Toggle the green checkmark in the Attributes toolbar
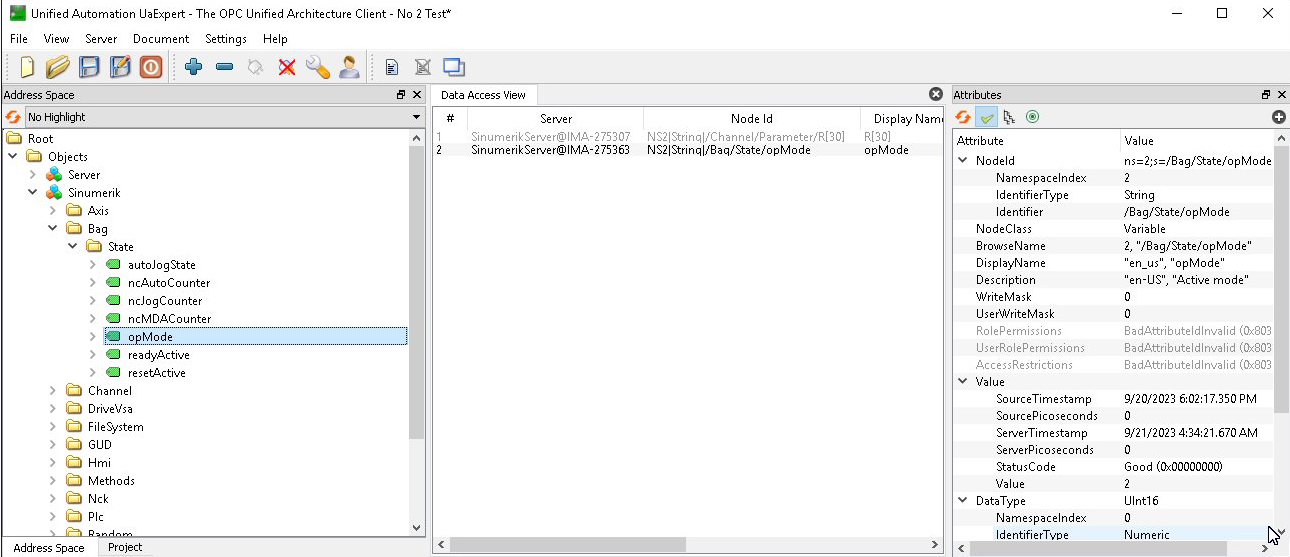Screen dimensions: 1290x557 (987, 117)
